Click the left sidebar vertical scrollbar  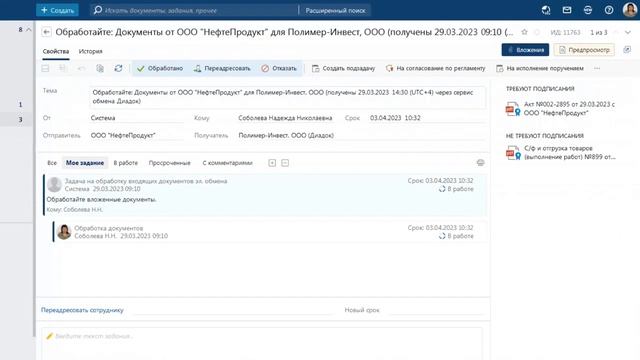point(34,180)
